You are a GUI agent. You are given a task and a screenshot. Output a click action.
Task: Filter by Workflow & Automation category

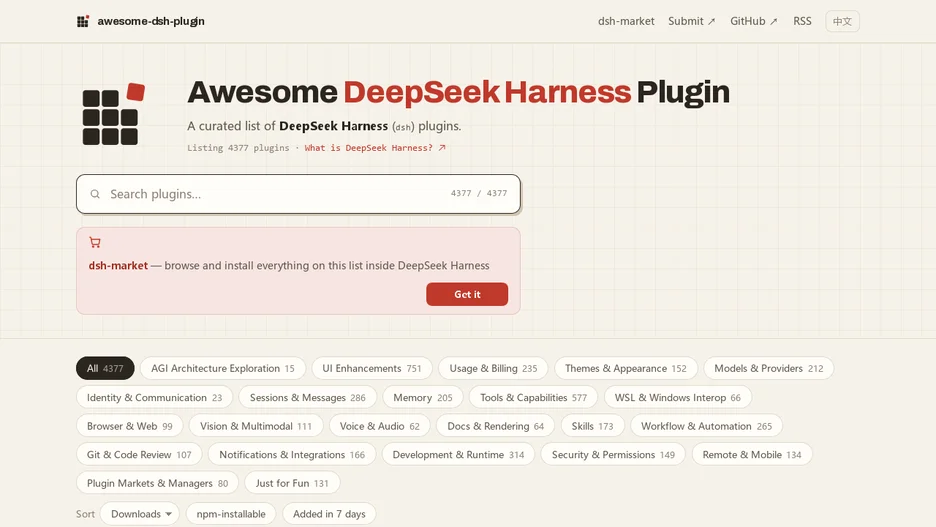(x=706, y=426)
